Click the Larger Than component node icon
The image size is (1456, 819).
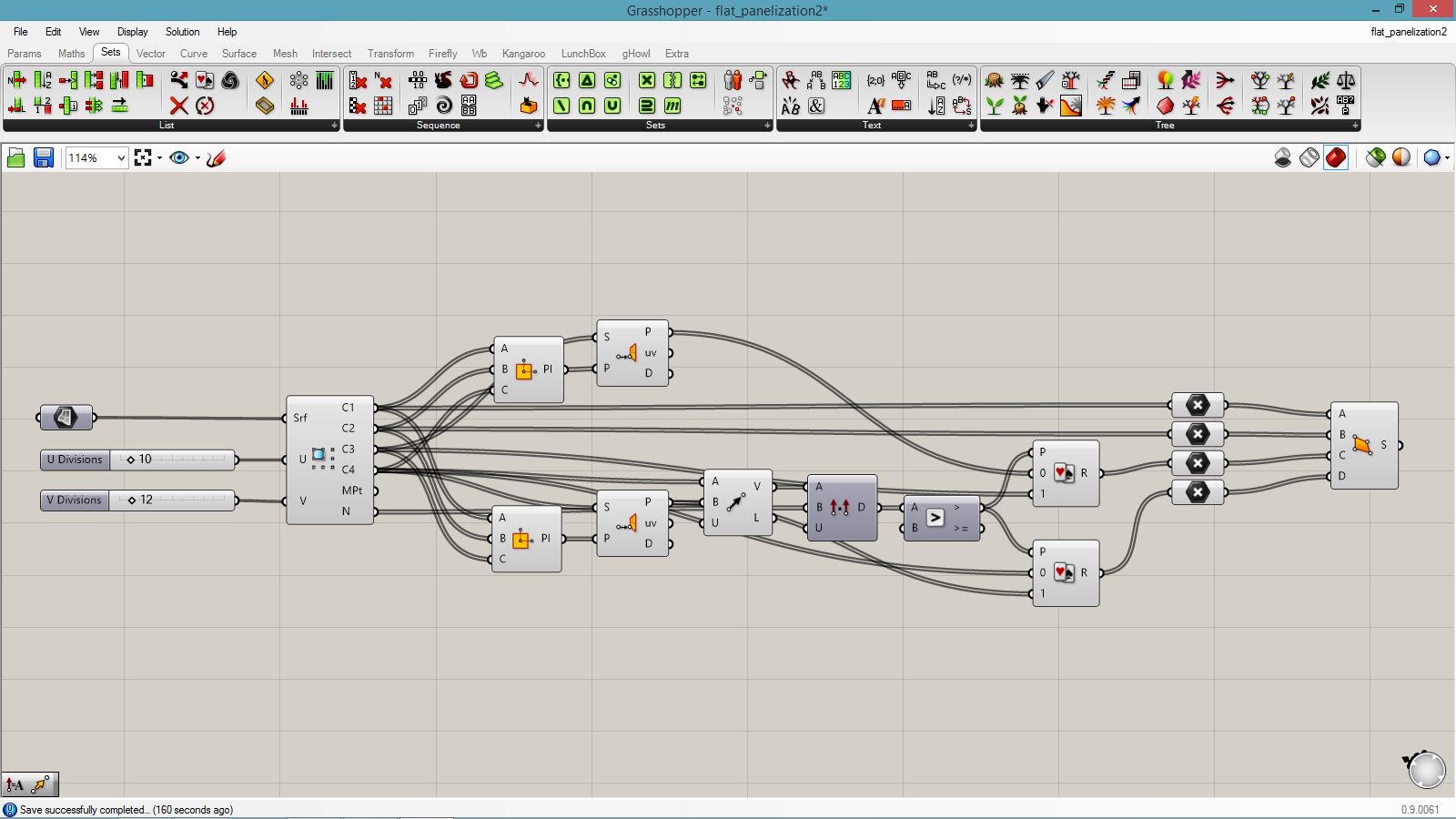tap(935, 518)
